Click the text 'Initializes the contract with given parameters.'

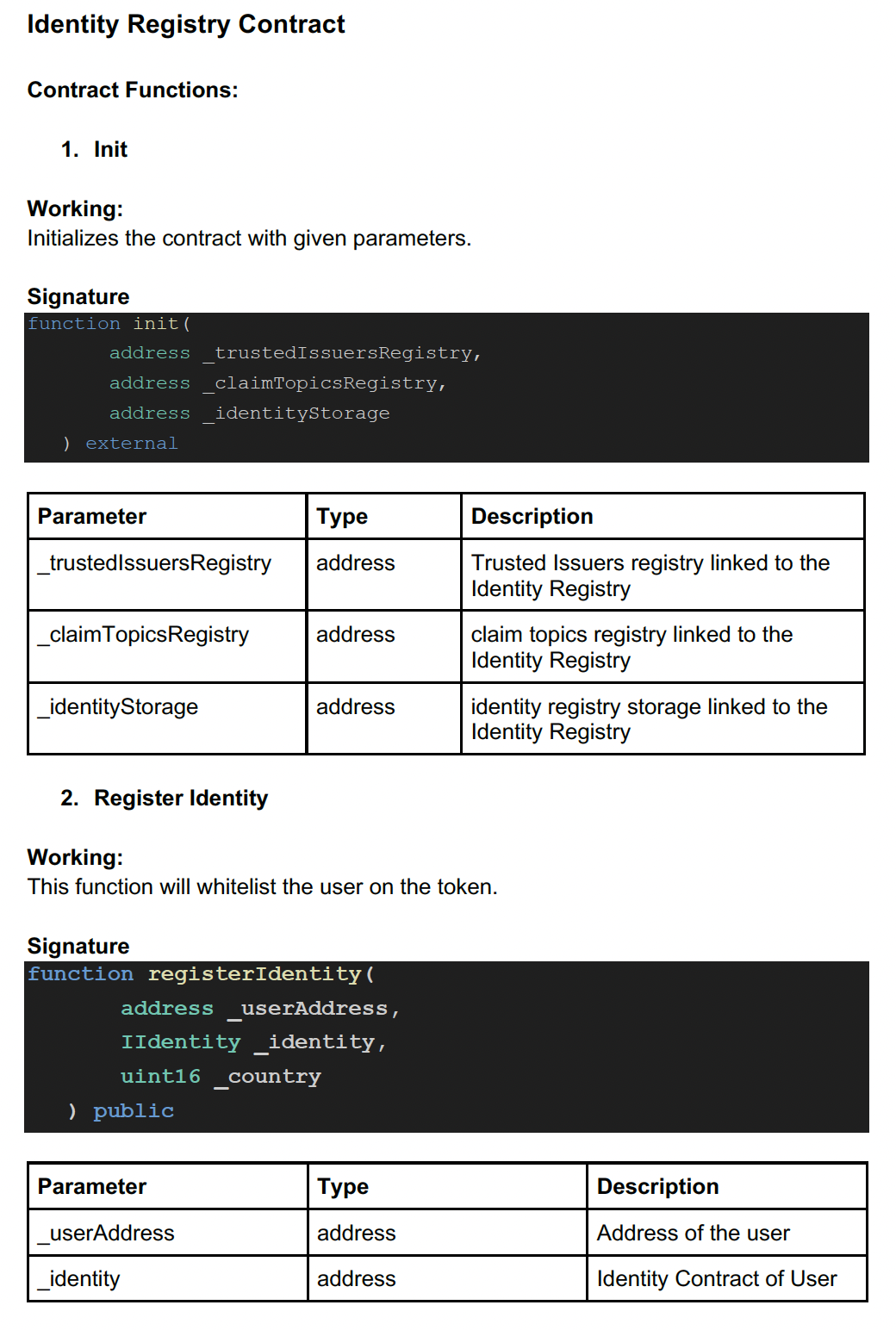pyautogui.click(x=249, y=239)
